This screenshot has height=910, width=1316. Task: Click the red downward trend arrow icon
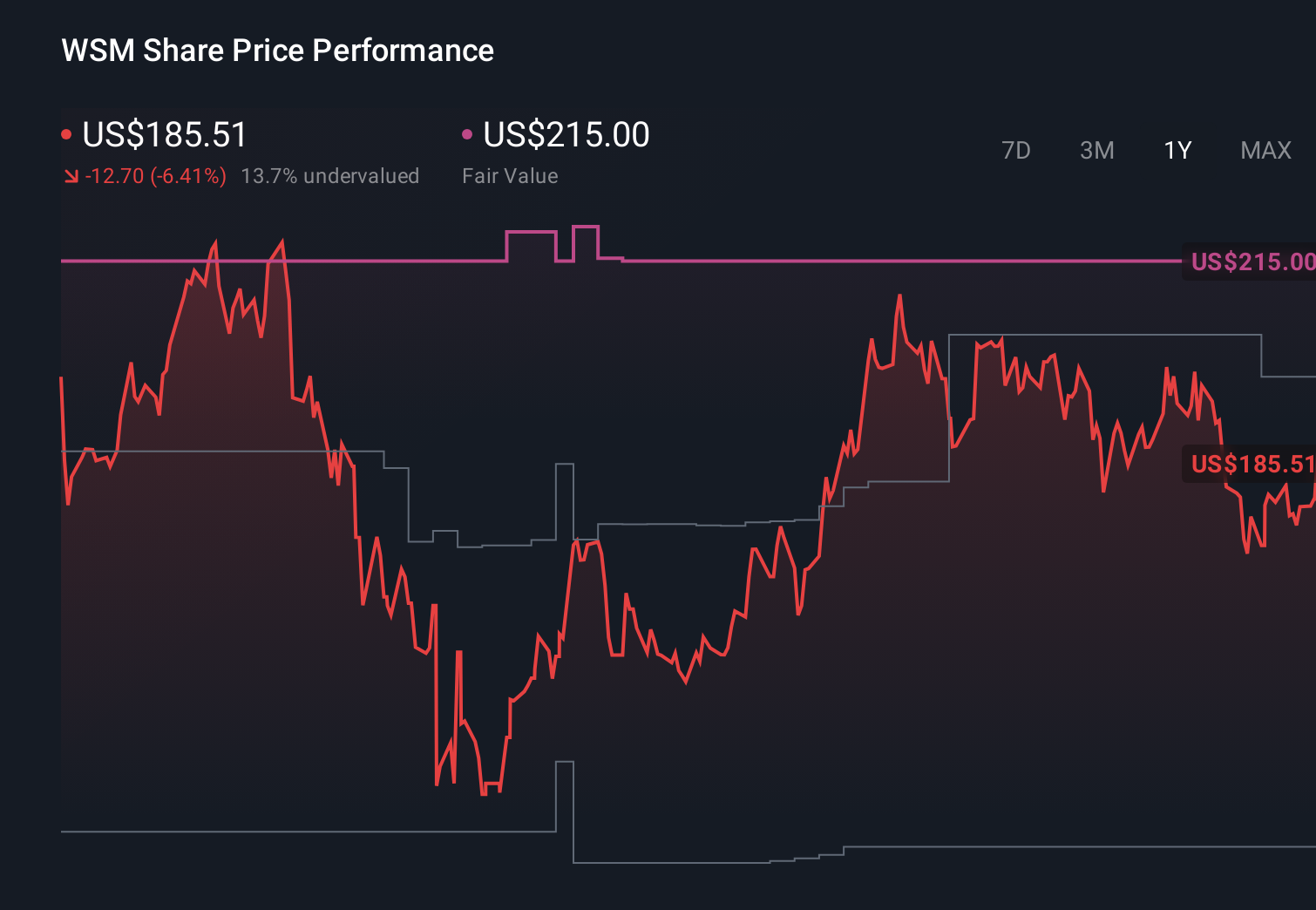(71, 175)
